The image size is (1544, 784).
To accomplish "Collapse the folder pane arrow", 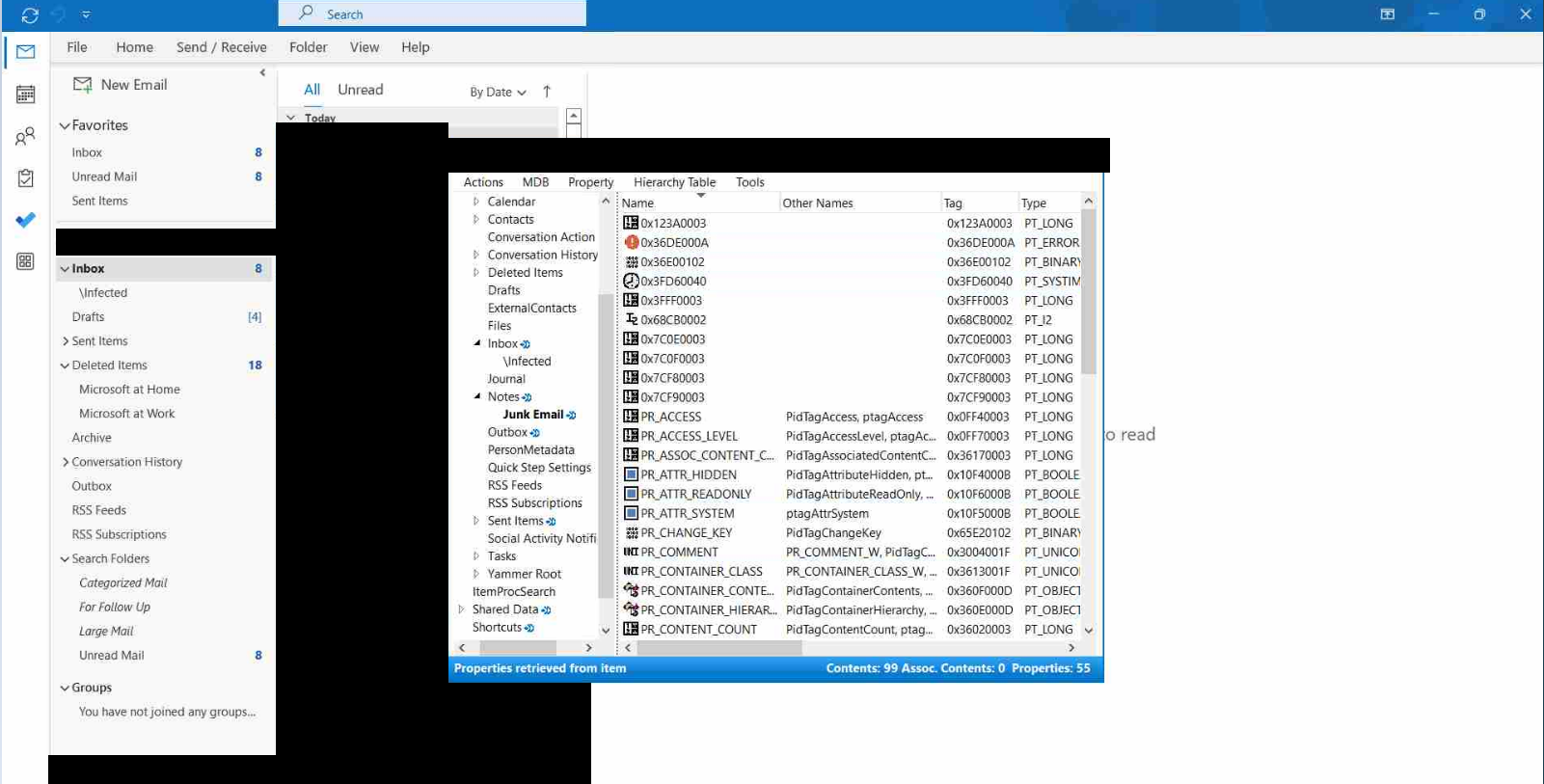I will point(262,72).
